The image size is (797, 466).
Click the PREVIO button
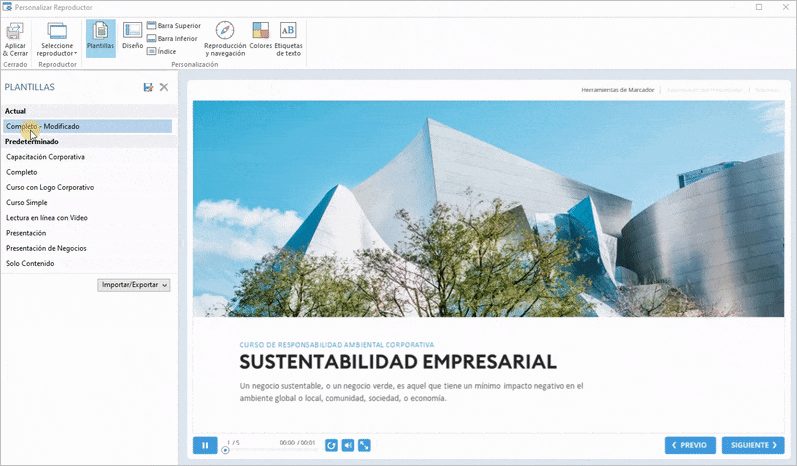tap(690, 445)
